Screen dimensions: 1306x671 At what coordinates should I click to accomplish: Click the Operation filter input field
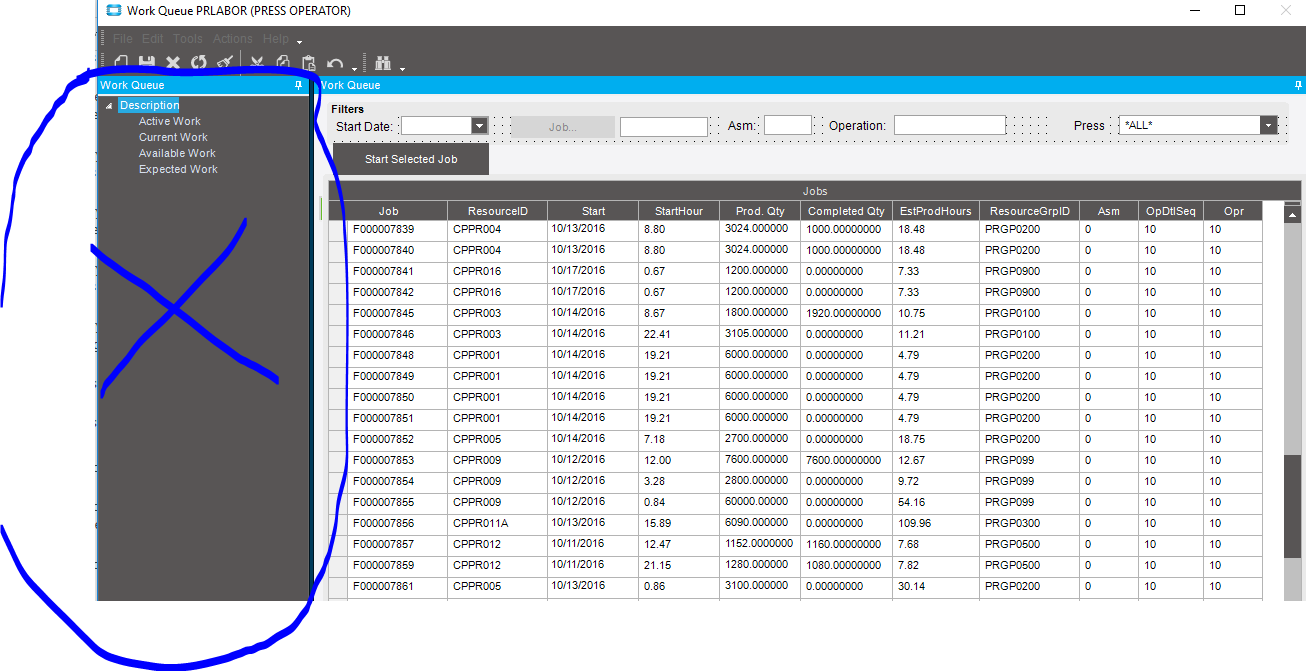click(949, 126)
